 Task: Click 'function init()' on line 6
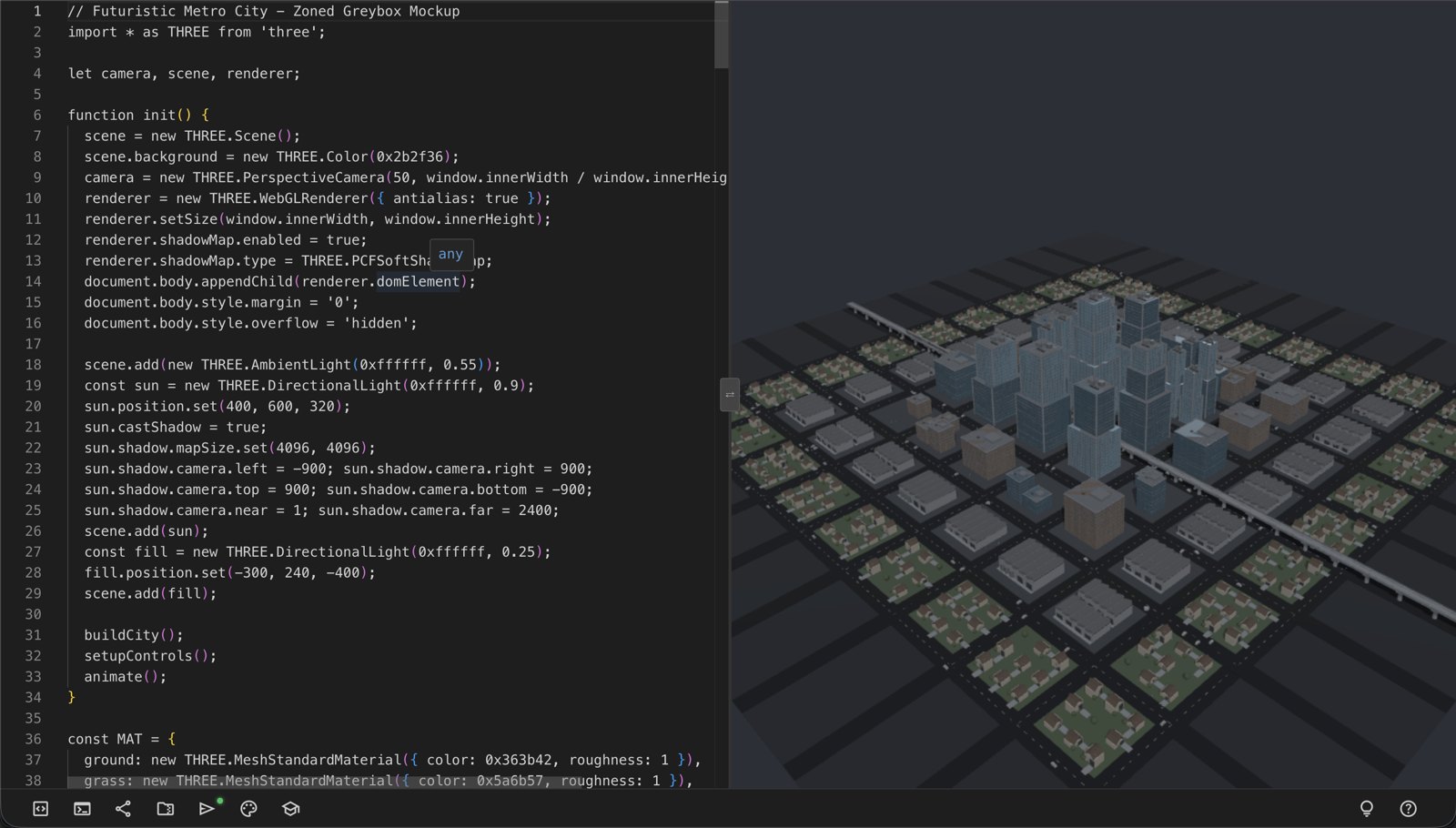pyautogui.click(x=129, y=115)
